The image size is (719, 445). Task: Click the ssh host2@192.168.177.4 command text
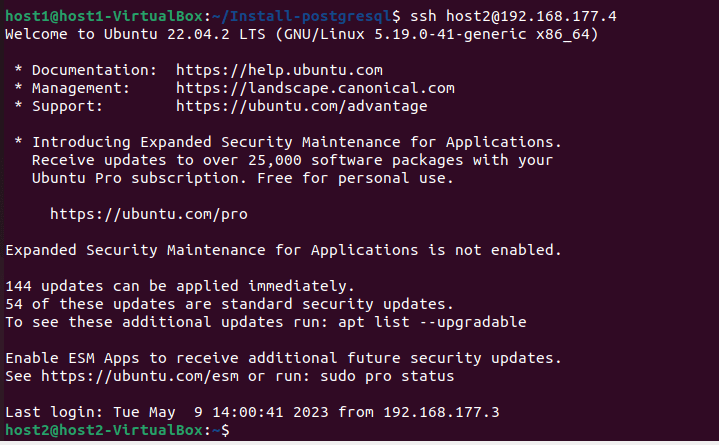(x=514, y=17)
